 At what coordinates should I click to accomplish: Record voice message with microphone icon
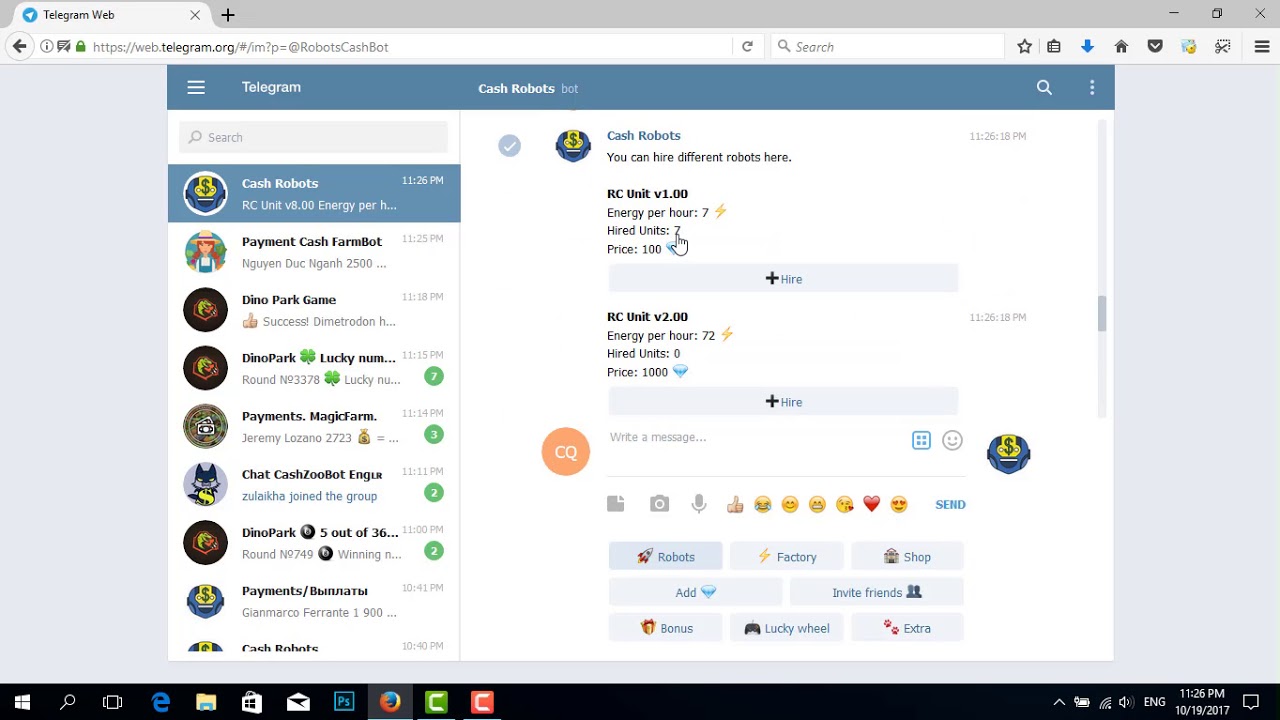pos(699,504)
